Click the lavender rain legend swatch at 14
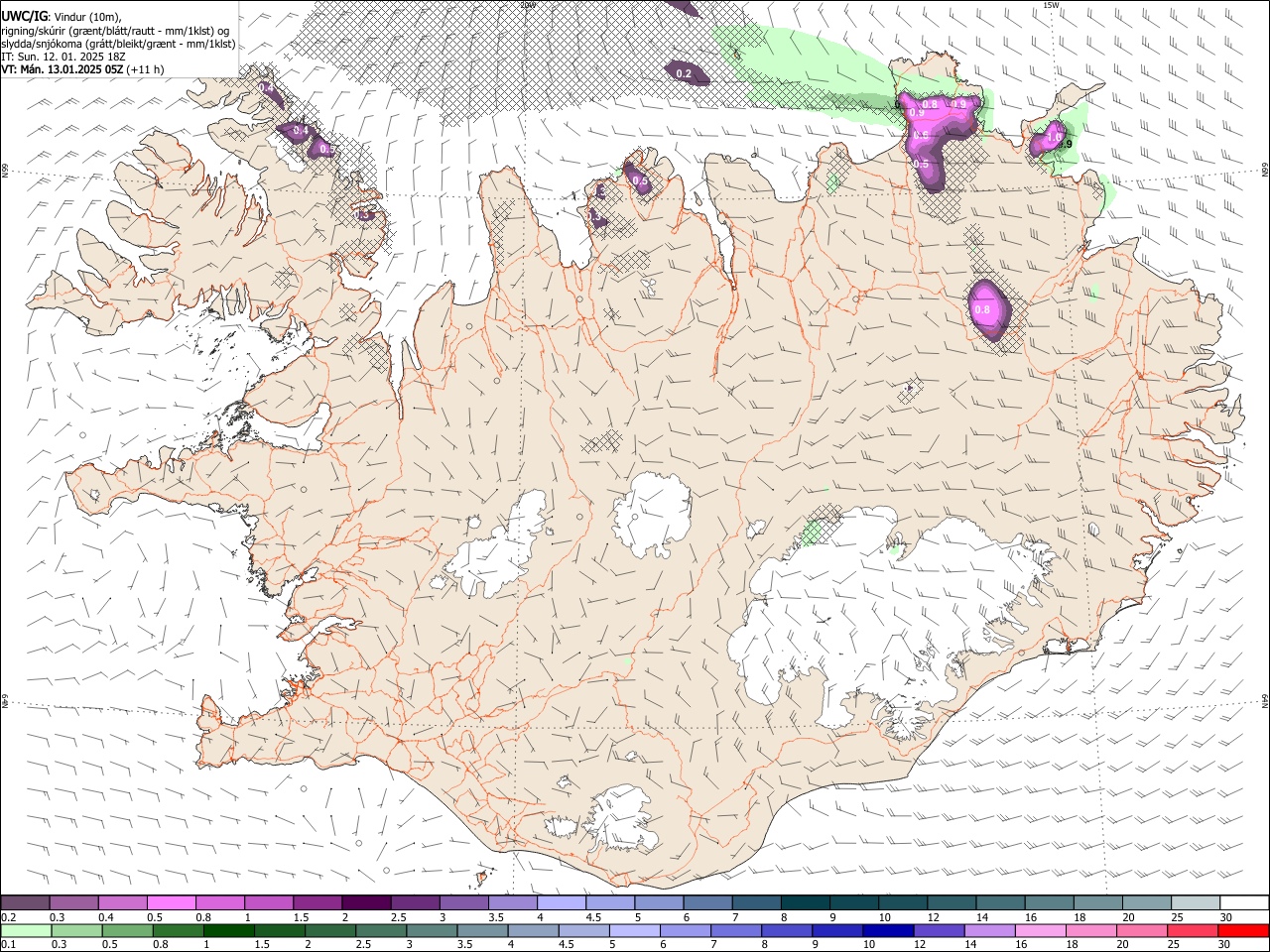 [x=988, y=930]
